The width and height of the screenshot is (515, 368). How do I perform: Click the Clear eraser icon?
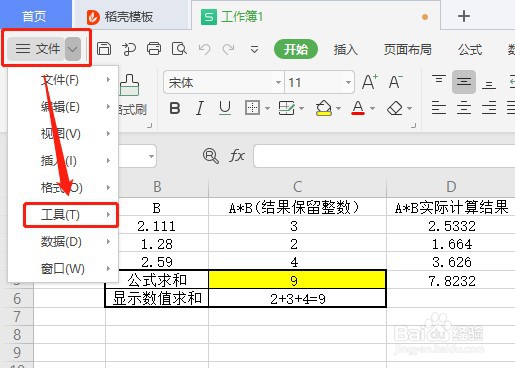tap(395, 108)
